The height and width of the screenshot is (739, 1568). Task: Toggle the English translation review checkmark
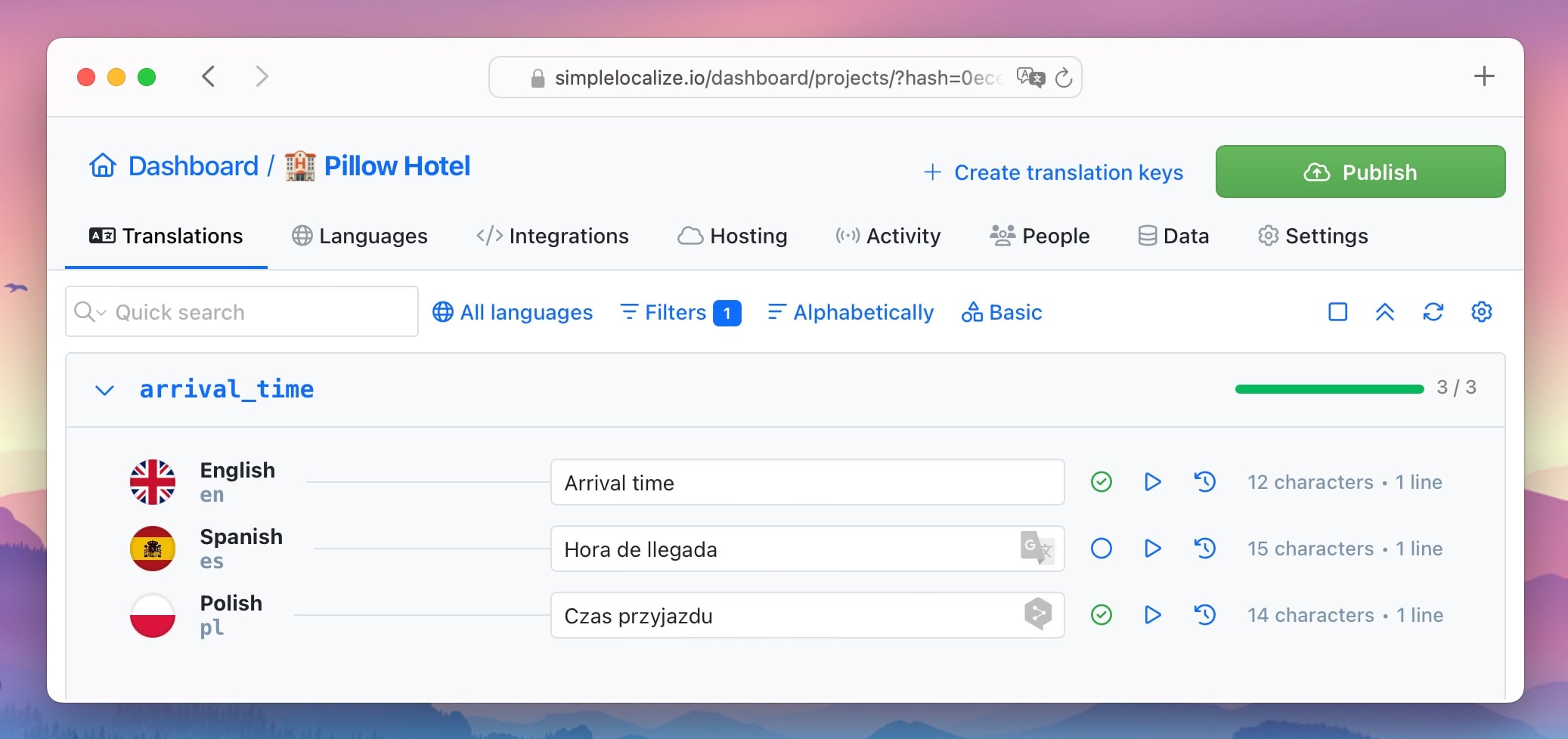(1102, 481)
